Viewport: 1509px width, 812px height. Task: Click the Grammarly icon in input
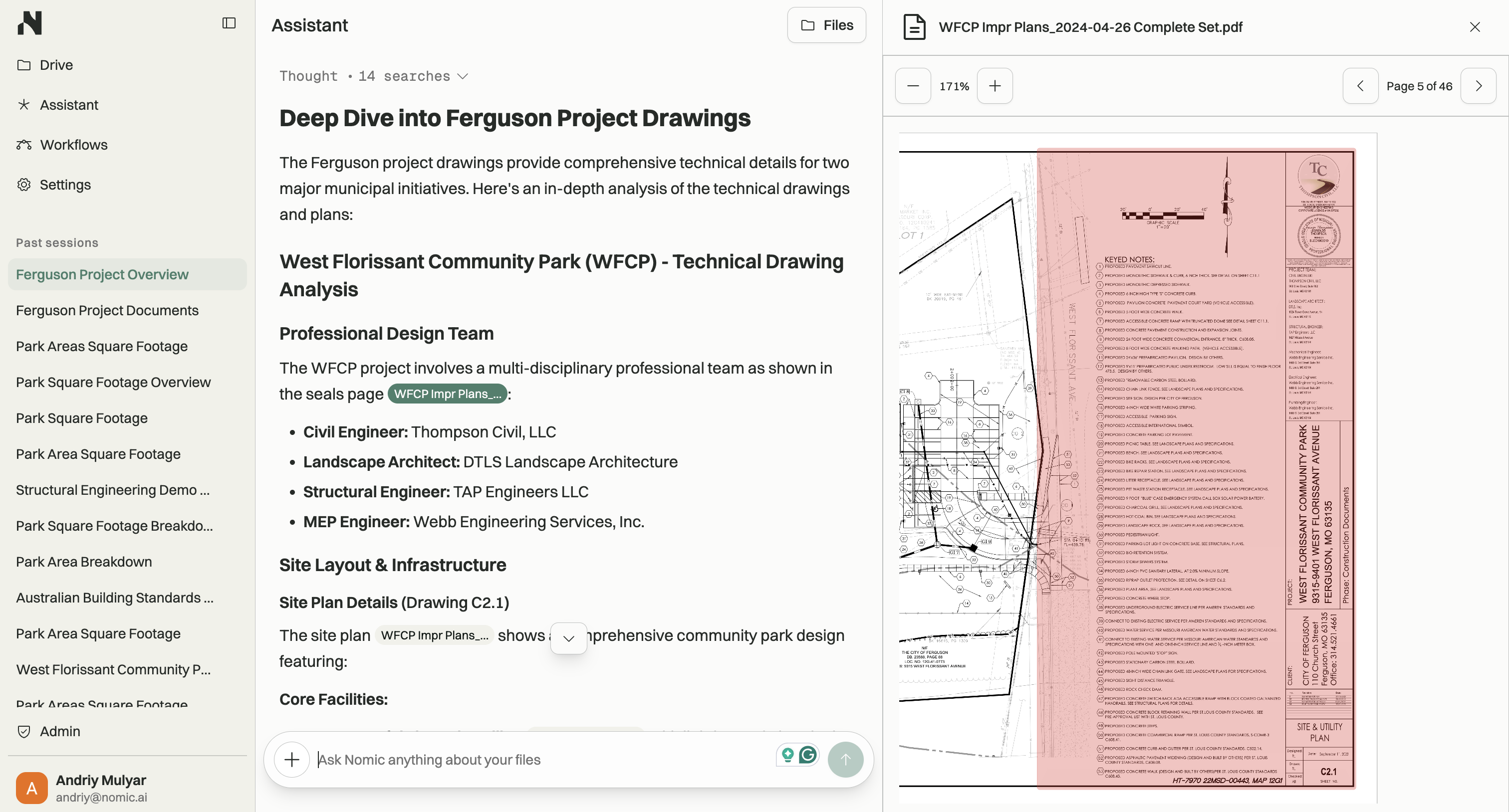(x=808, y=755)
